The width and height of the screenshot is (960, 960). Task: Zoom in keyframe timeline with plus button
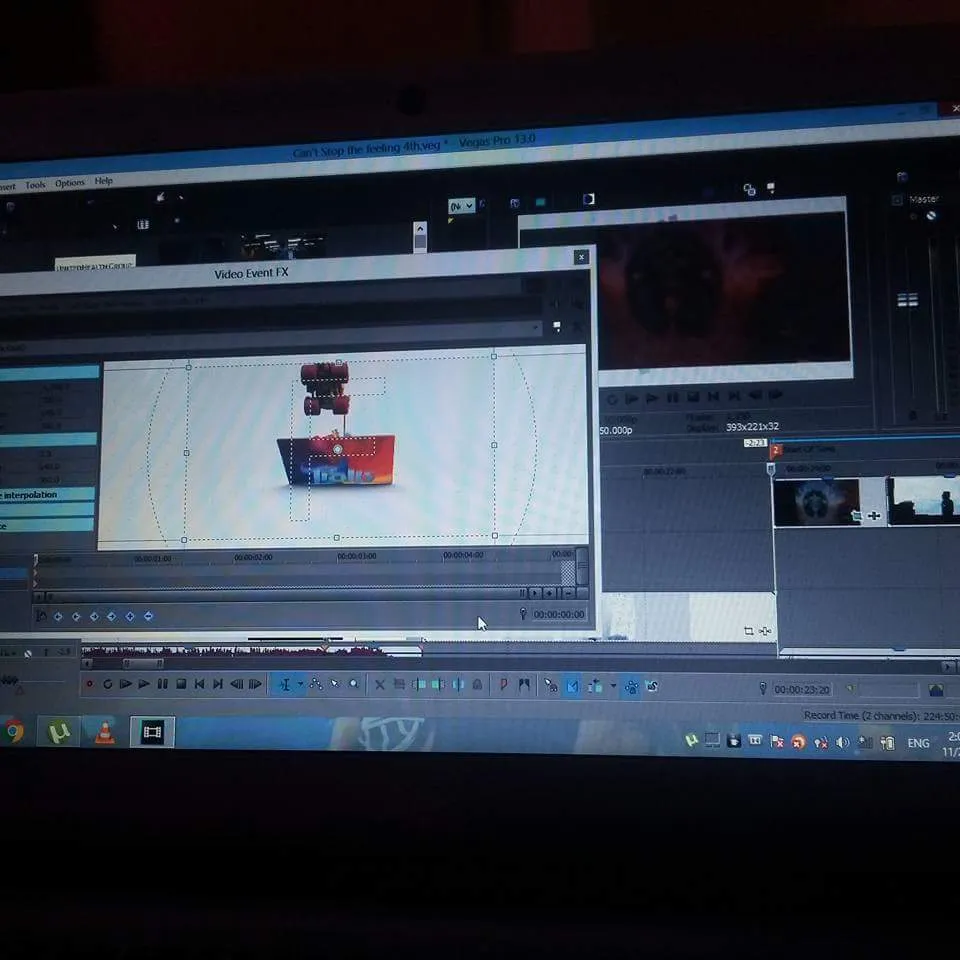[550, 593]
